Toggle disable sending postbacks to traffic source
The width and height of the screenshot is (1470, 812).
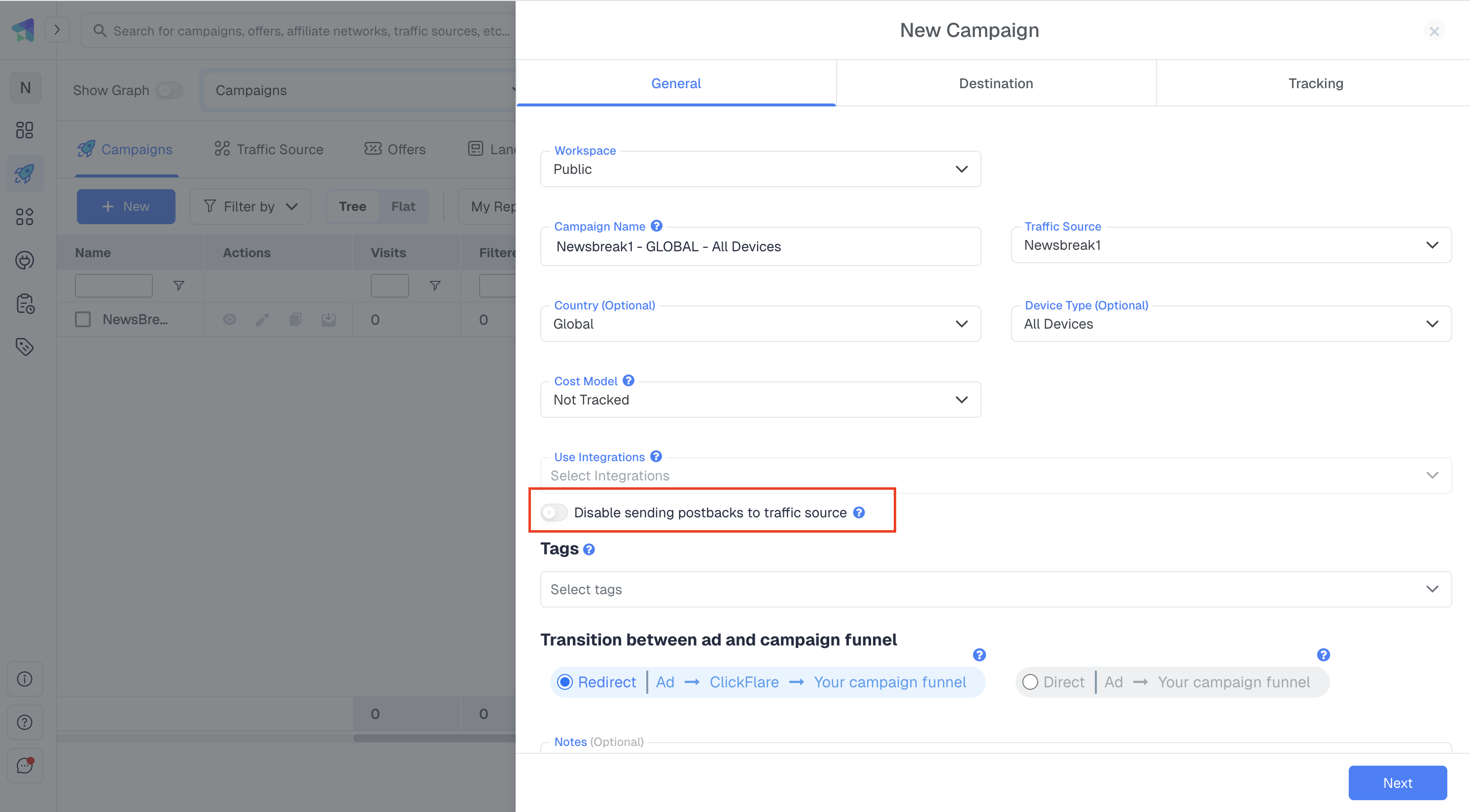(x=554, y=512)
